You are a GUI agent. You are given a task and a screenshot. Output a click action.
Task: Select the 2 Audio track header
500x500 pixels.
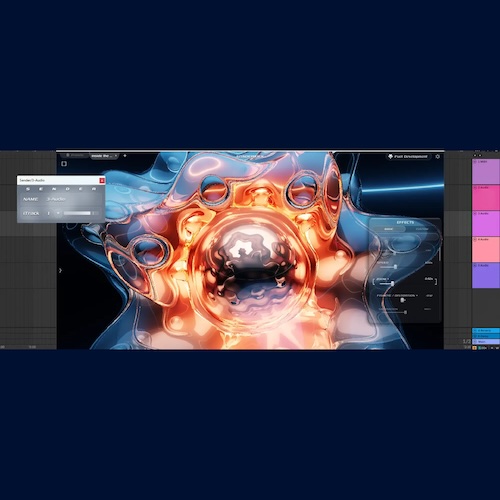point(486,198)
